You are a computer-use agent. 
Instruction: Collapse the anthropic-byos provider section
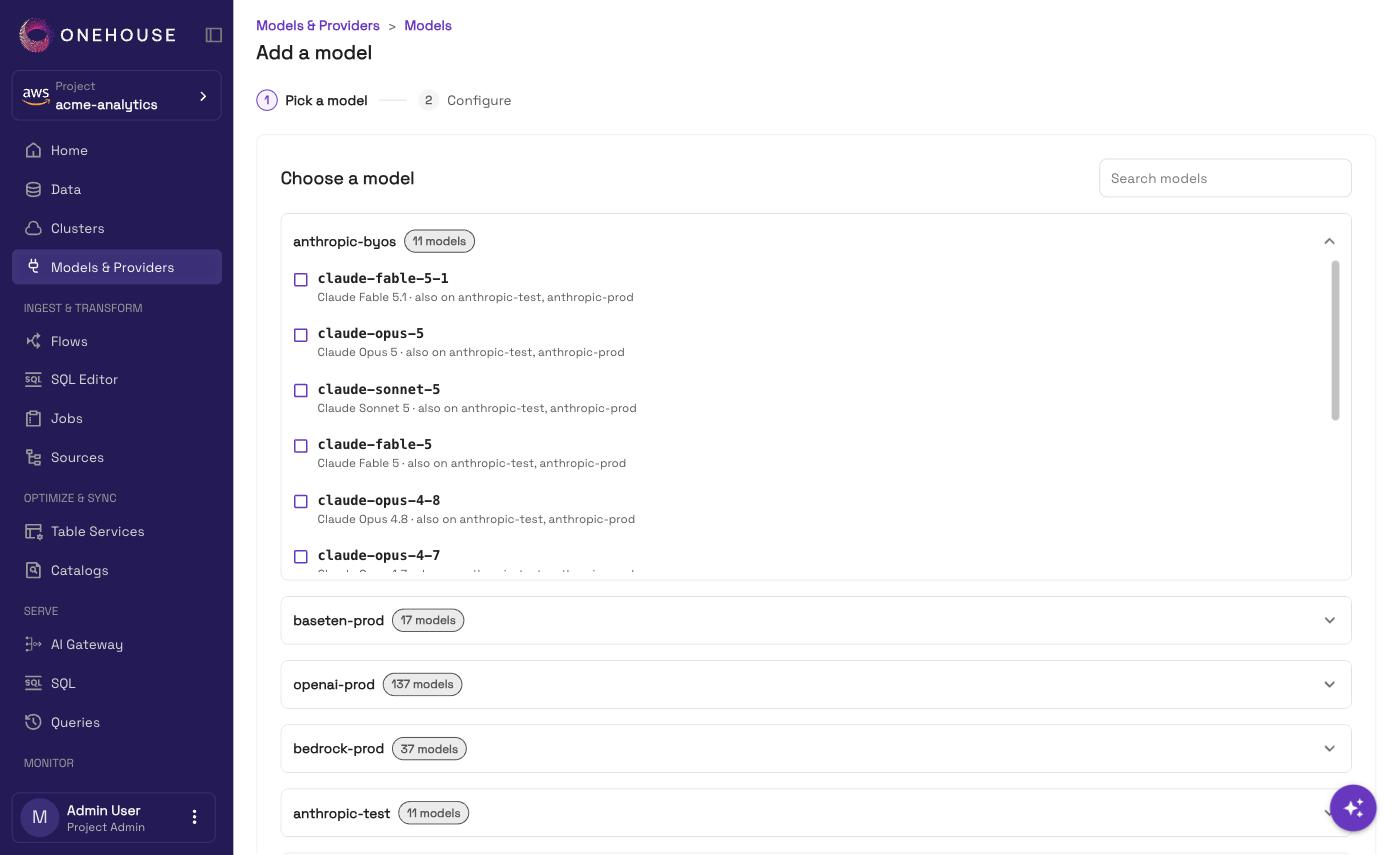1329,241
